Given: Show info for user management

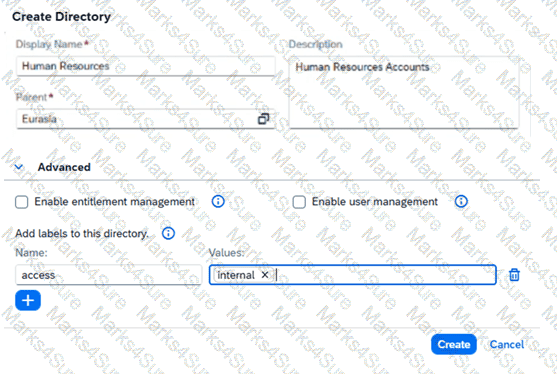Looking at the screenshot, I should 461,201.
